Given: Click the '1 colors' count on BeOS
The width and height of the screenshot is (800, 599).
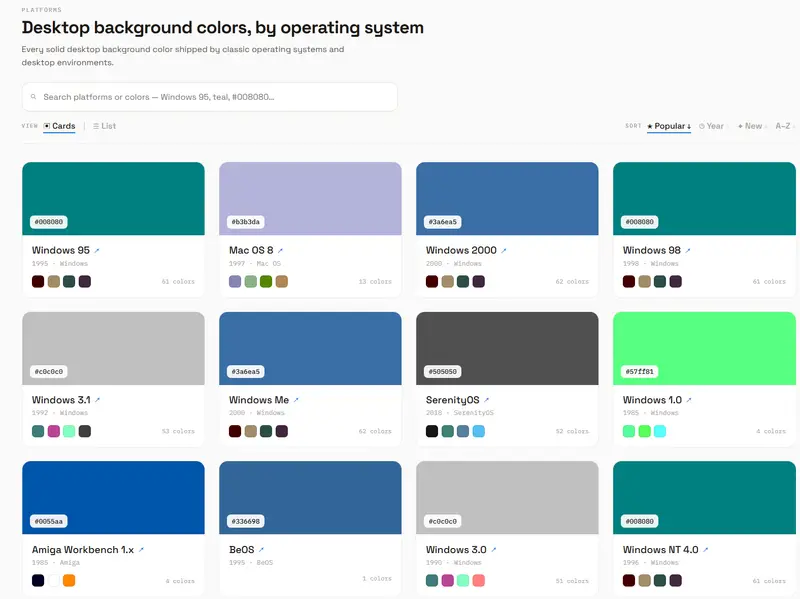Looking at the screenshot, I should [377, 579].
